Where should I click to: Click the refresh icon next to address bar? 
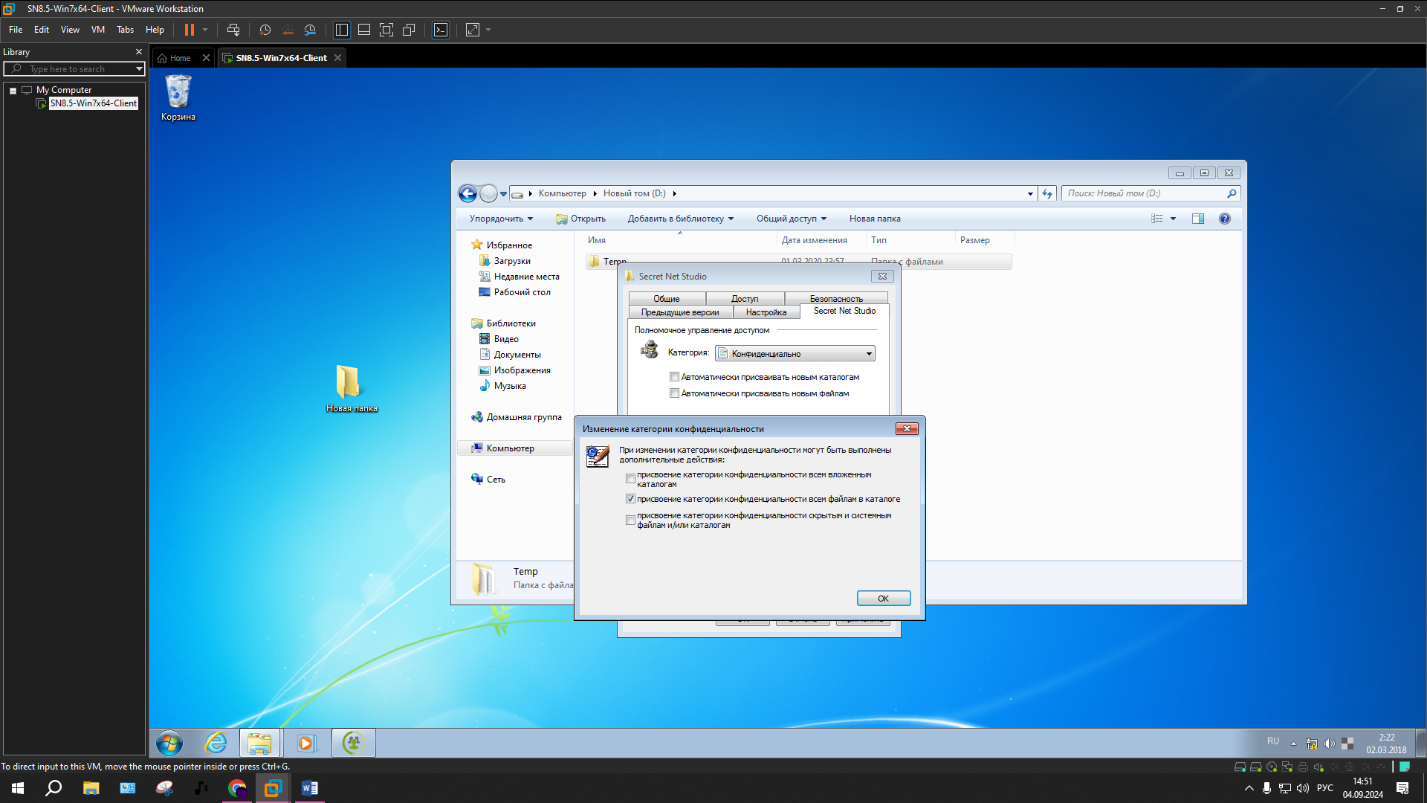(1047, 194)
